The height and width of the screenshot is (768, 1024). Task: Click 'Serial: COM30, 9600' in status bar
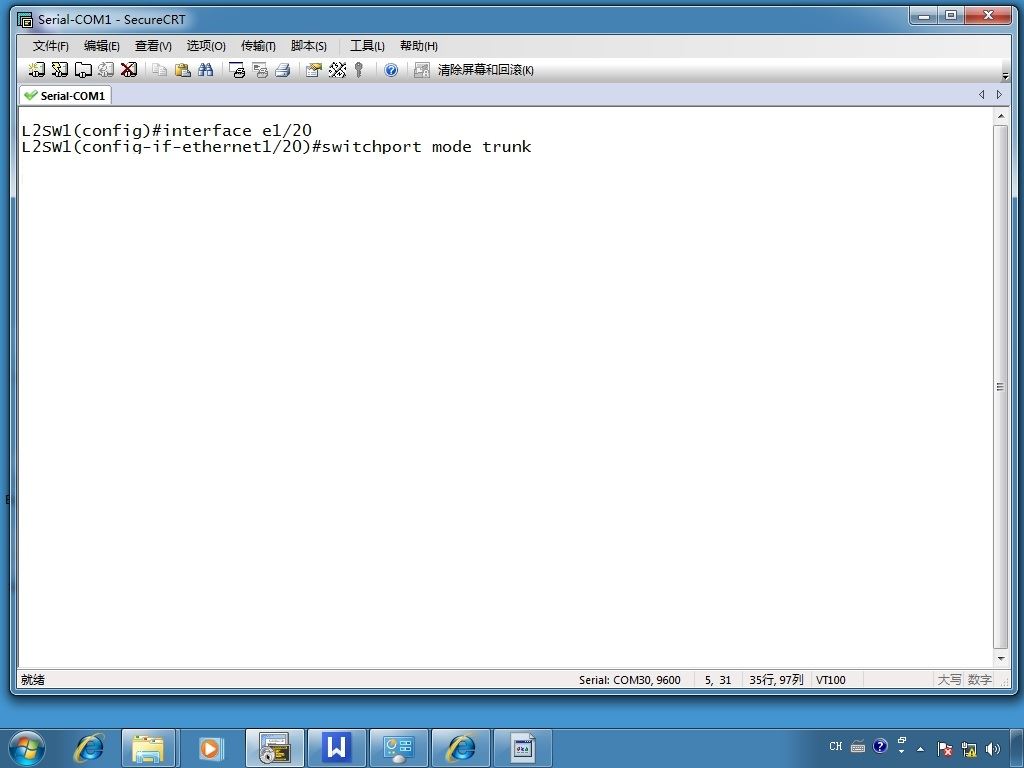click(x=630, y=680)
